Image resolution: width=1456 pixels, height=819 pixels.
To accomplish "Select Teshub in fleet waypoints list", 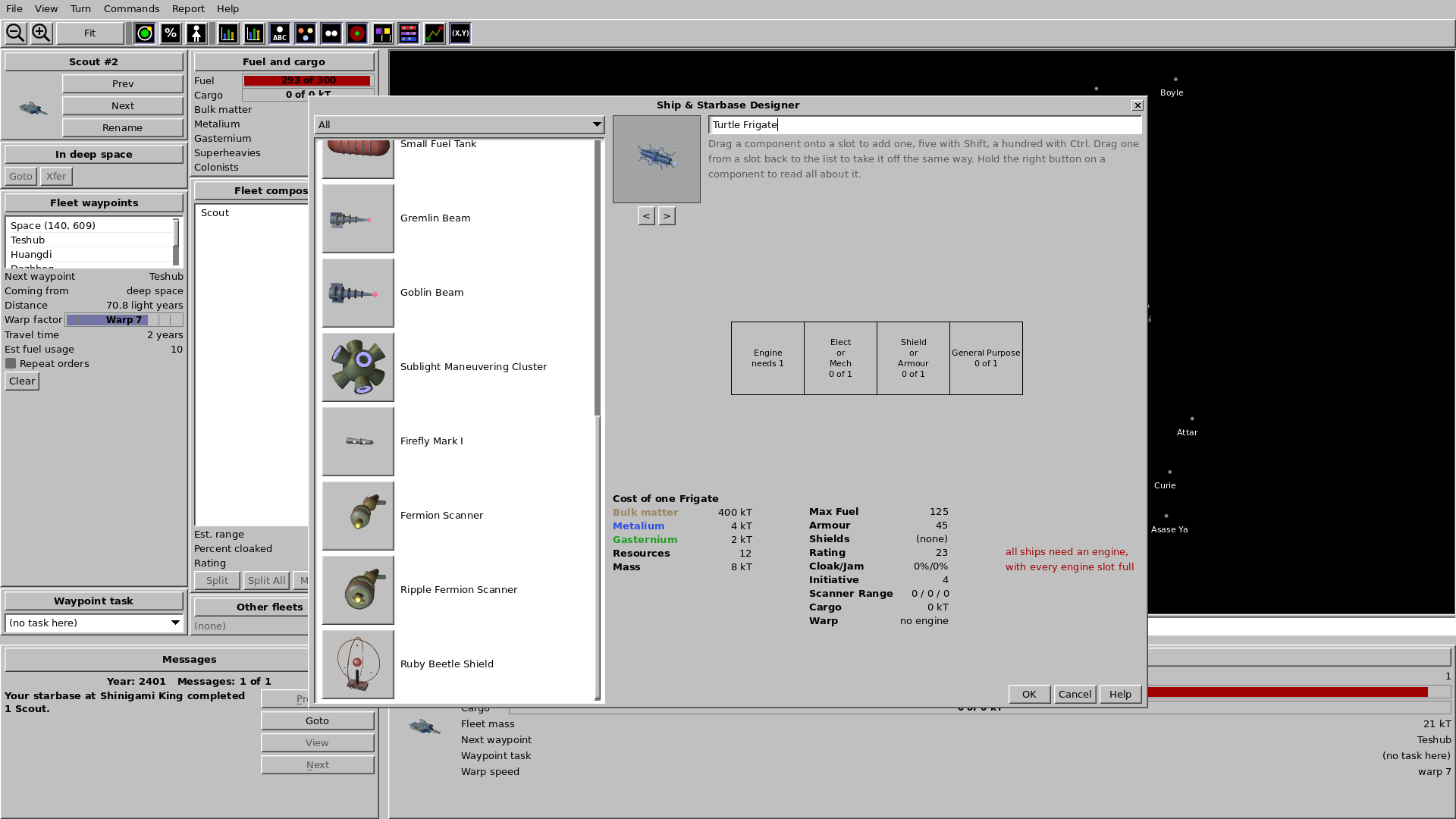I will tap(89, 240).
